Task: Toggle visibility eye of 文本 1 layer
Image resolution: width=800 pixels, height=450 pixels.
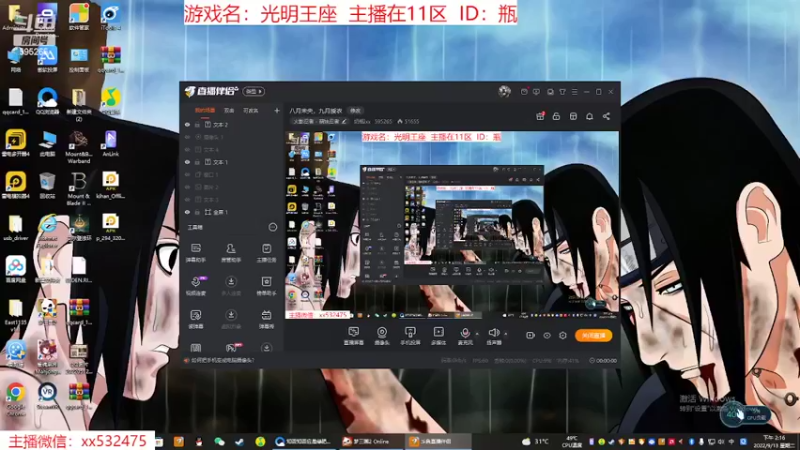Action: (187, 162)
